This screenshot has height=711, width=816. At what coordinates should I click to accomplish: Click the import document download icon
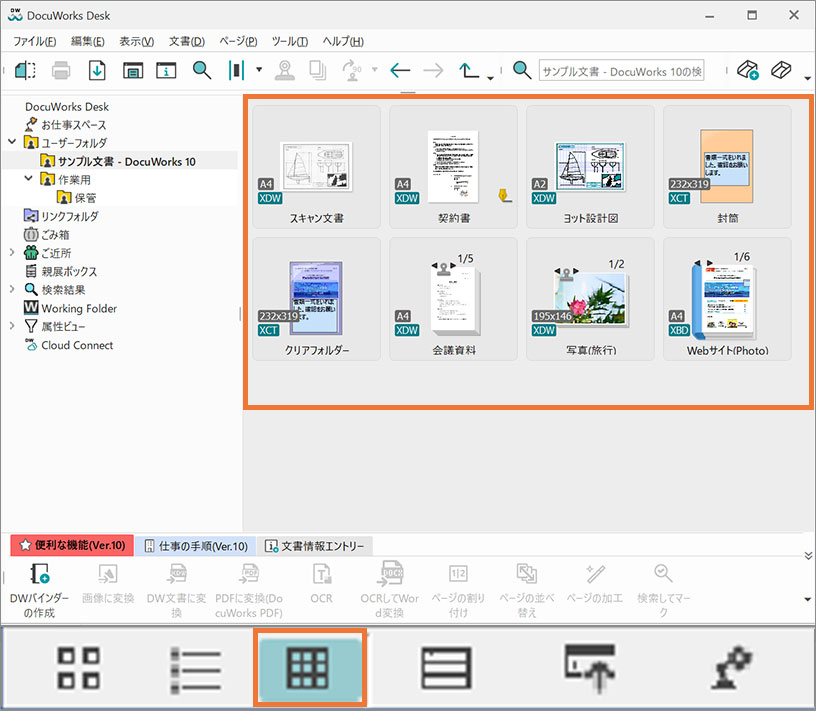click(97, 70)
